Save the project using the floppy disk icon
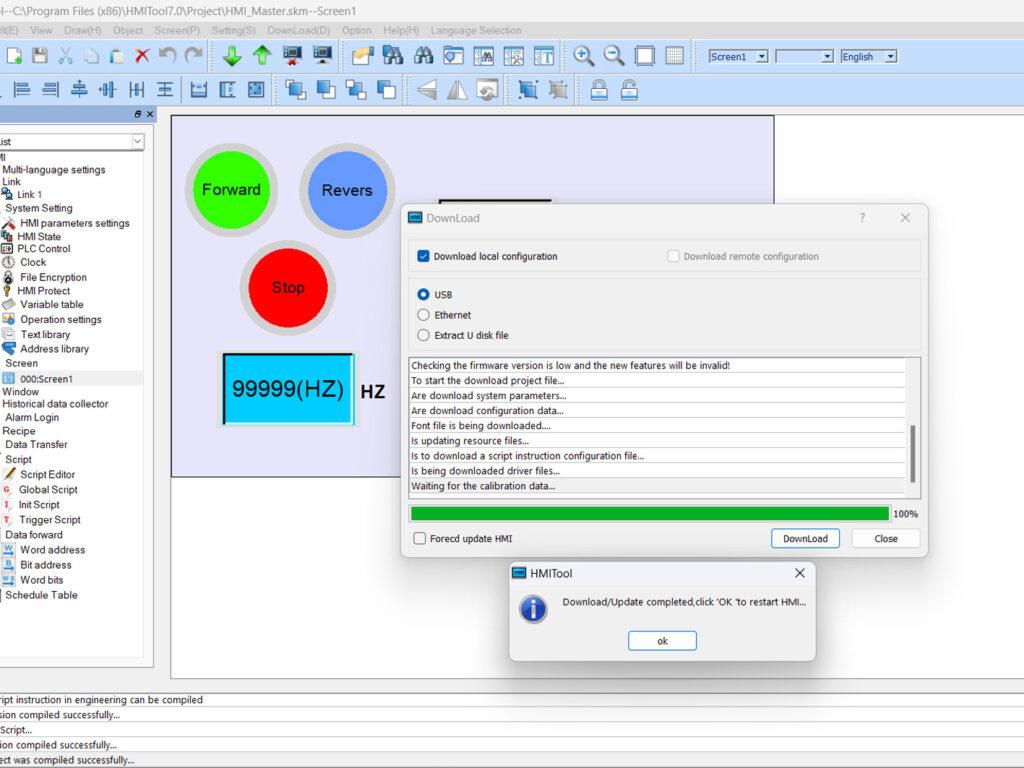 pos(40,56)
